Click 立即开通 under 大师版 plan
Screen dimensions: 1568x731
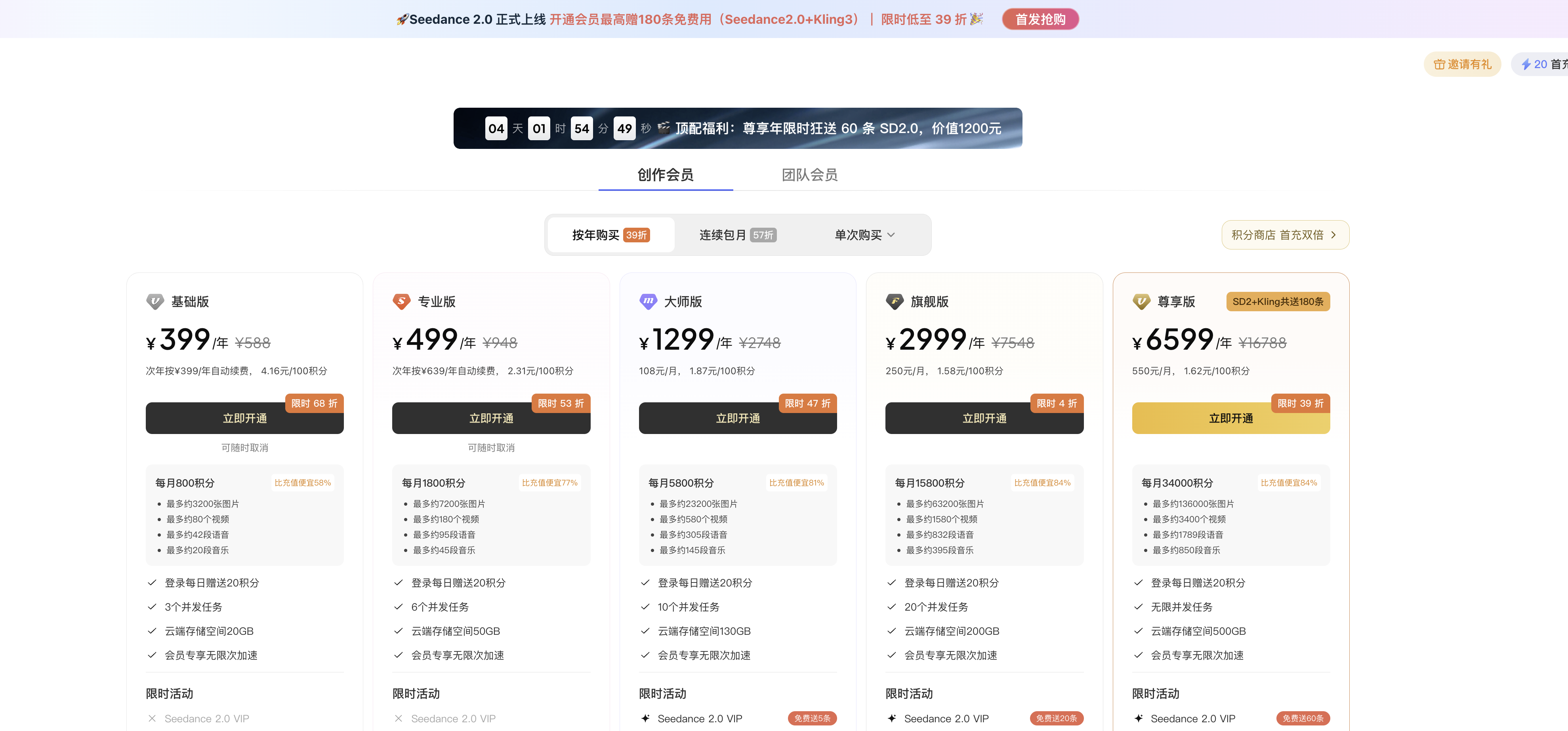pyautogui.click(x=737, y=419)
